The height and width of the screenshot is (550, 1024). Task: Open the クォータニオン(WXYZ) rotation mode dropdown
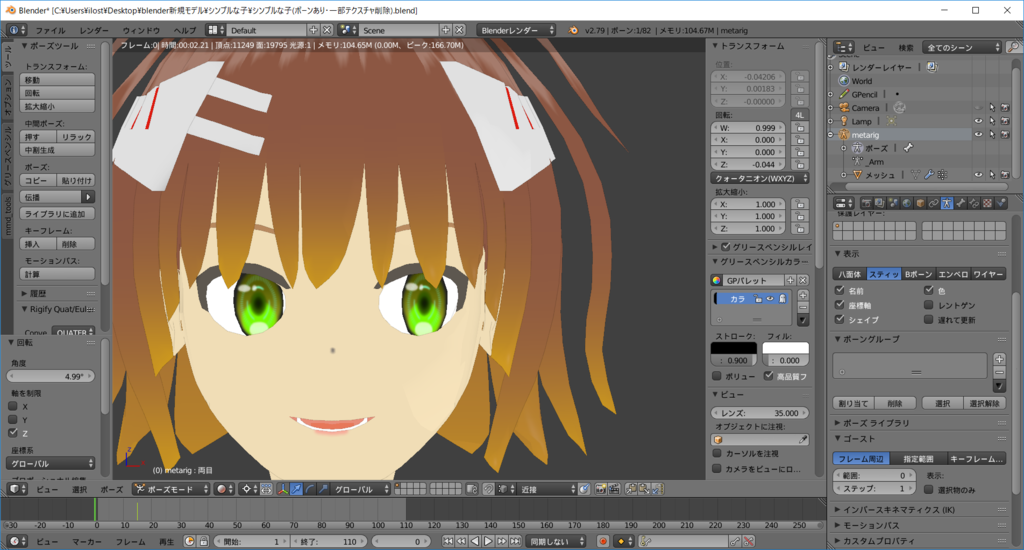click(x=760, y=178)
